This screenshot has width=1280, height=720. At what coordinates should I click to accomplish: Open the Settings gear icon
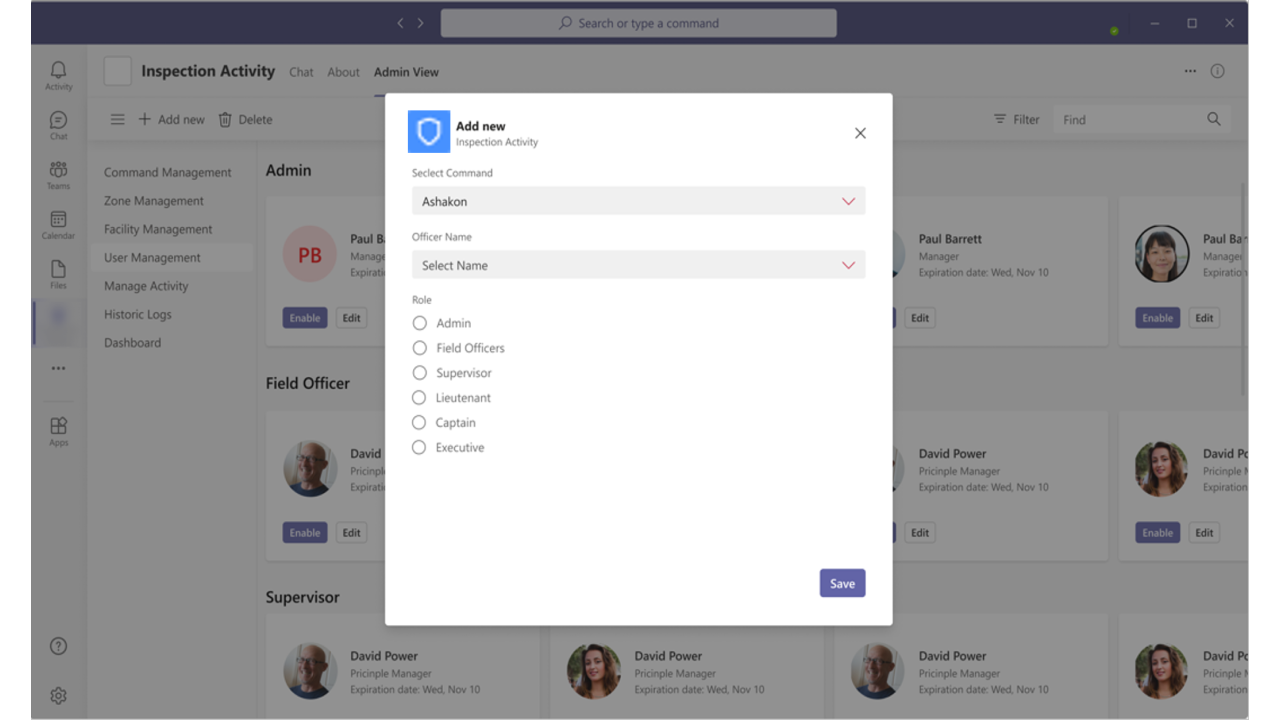tap(58, 695)
